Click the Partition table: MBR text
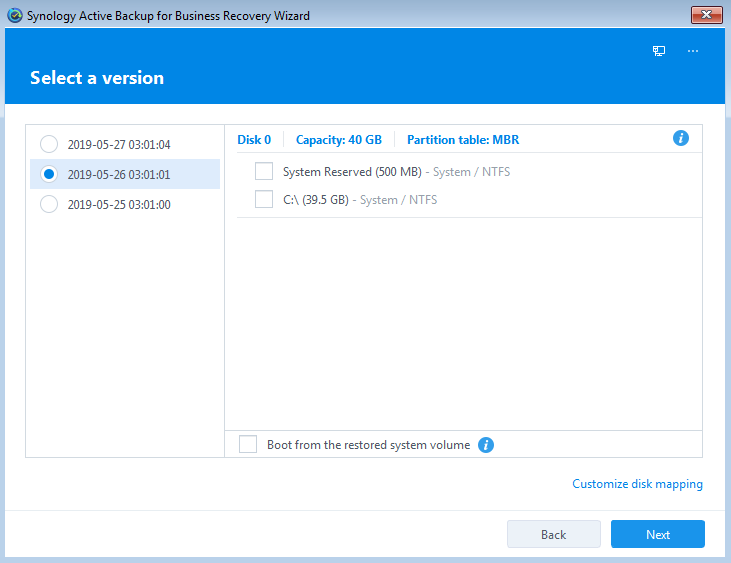 (463, 140)
